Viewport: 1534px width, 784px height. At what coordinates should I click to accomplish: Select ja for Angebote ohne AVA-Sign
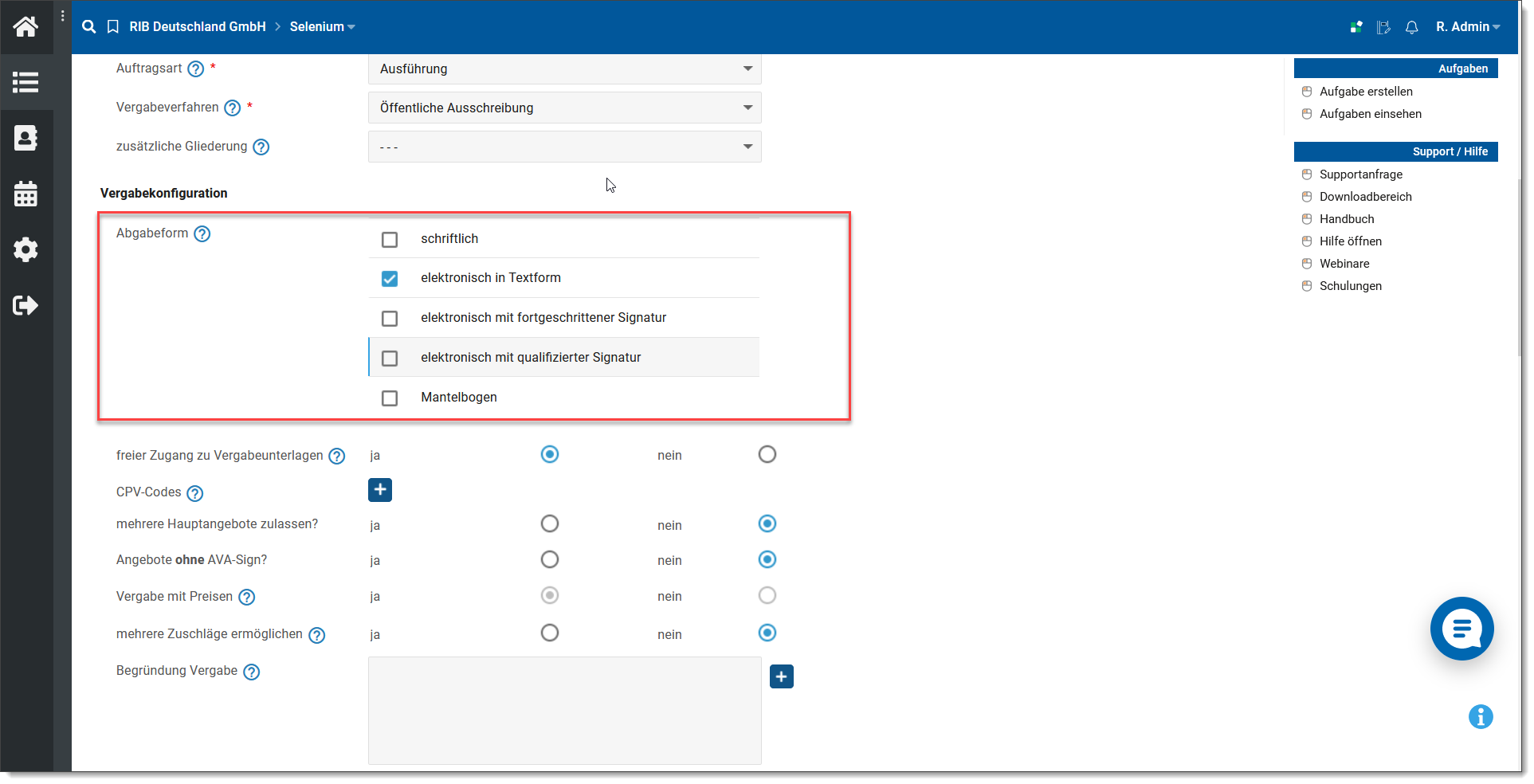click(x=550, y=559)
